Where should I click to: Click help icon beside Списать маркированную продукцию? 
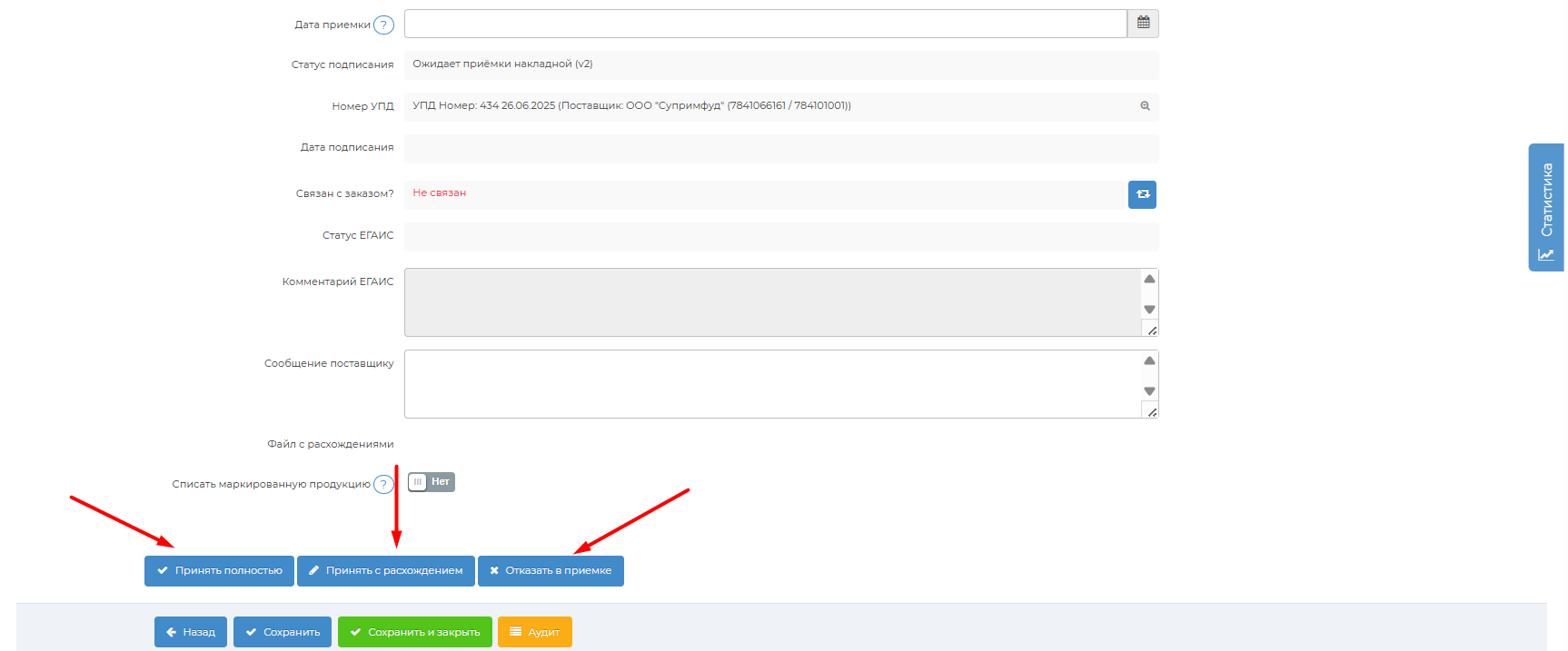(x=383, y=485)
